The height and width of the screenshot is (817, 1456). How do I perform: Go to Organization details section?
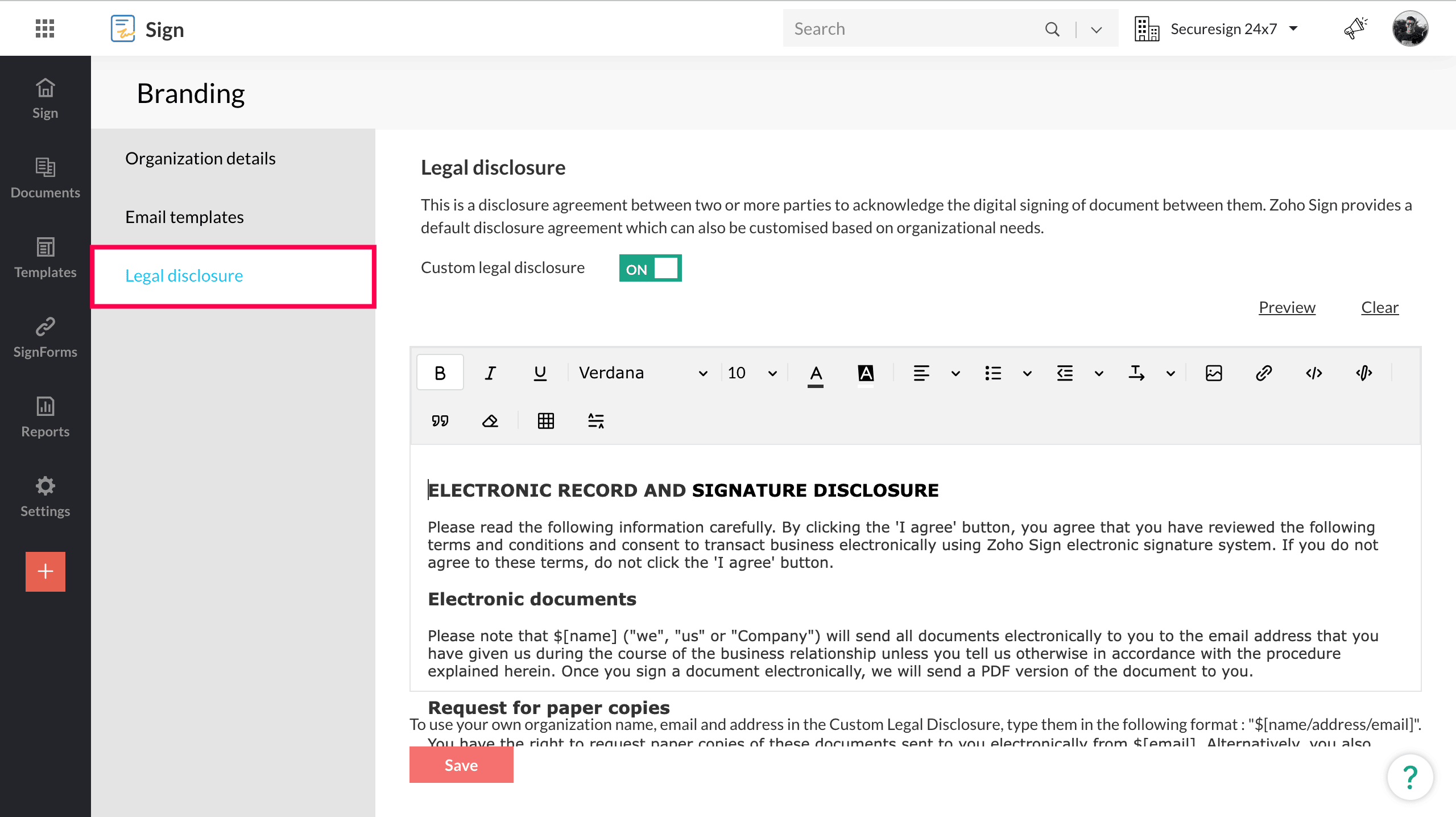point(200,158)
